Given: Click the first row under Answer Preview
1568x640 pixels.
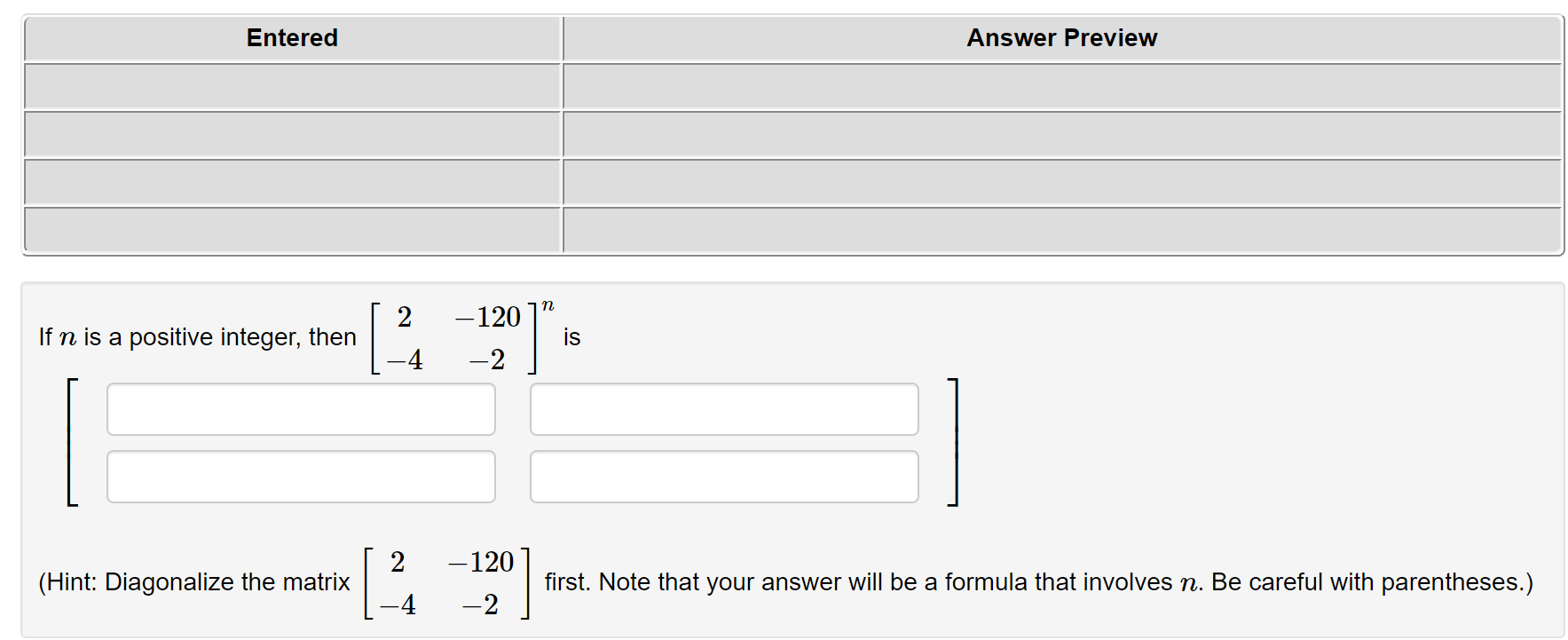Looking at the screenshot, I should [x=1061, y=88].
